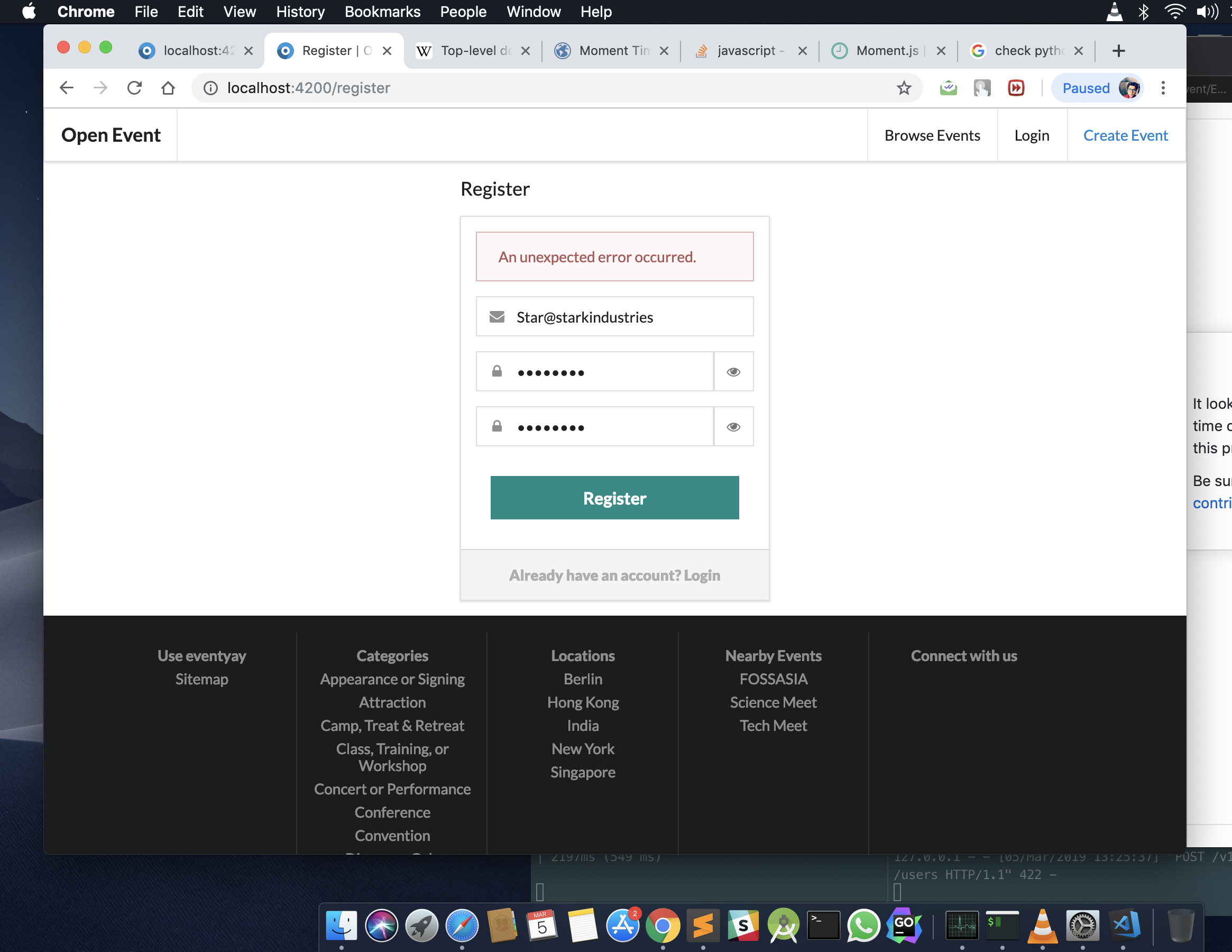Open a new tab with the plus button

tap(1119, 51)
